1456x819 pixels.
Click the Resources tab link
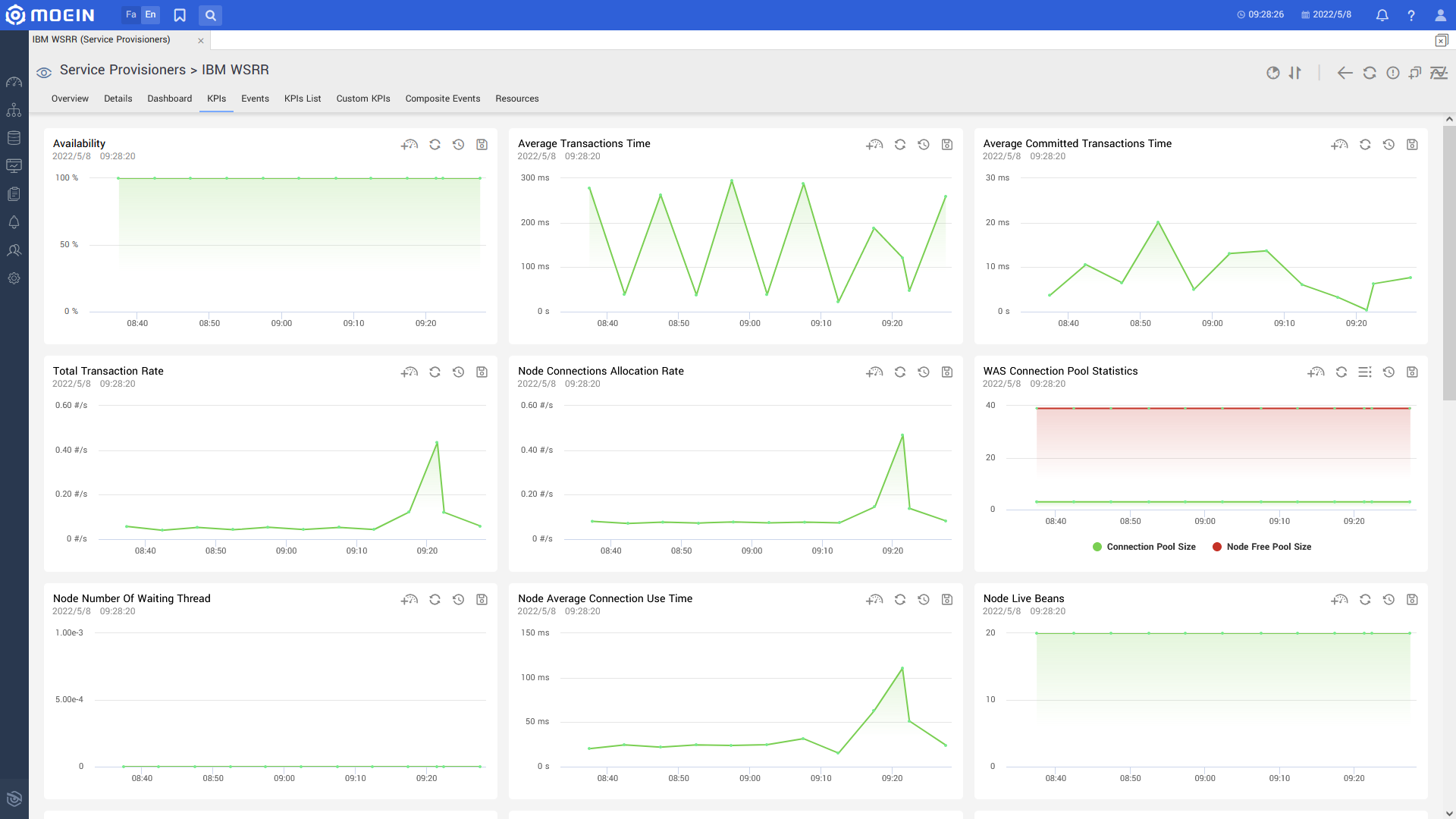coord(517,98)
